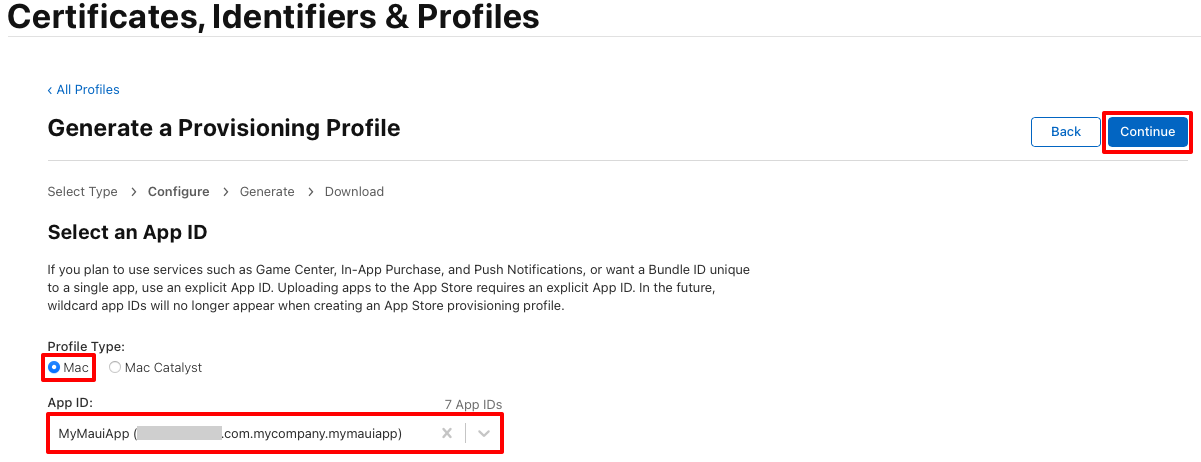
Task: Click the Generate a Provisioning Profile title
Action: coord(224,128)
